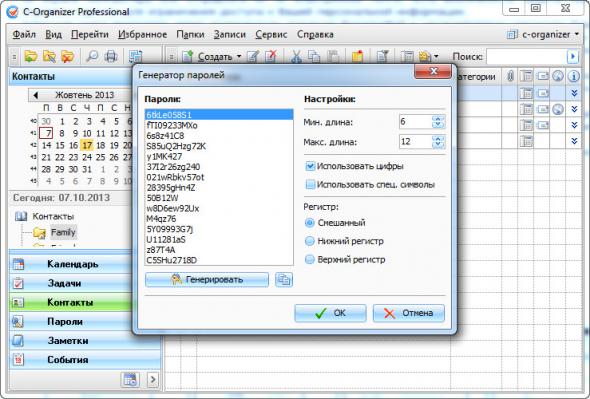Open the c-organizer database dropdown
Screen dimensions: 590x399
(x=577, y=34)
